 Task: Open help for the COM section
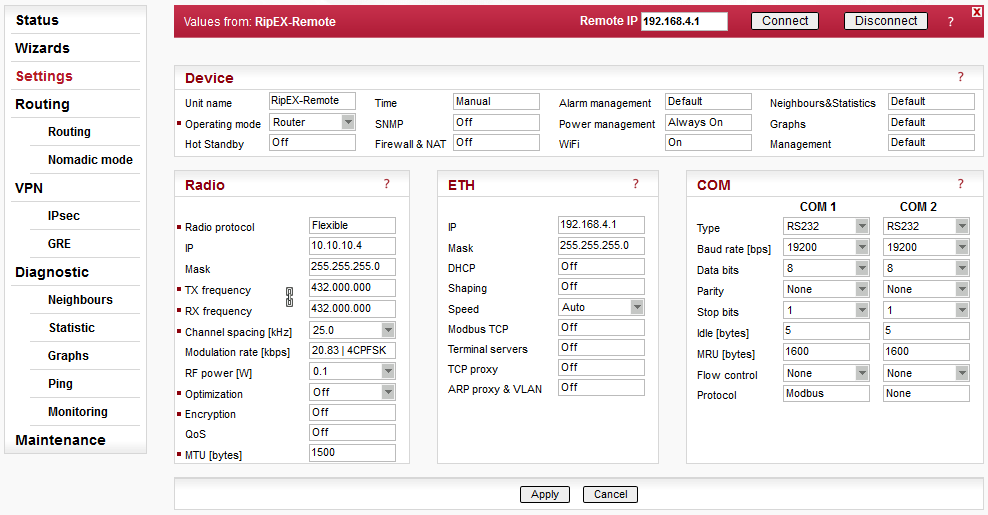[x=960, y=184]
